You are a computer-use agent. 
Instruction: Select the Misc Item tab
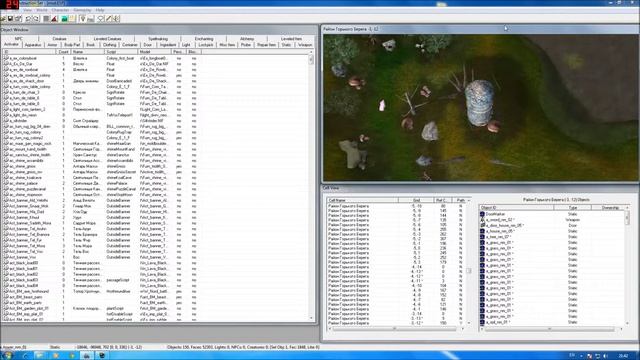point(227,45)
